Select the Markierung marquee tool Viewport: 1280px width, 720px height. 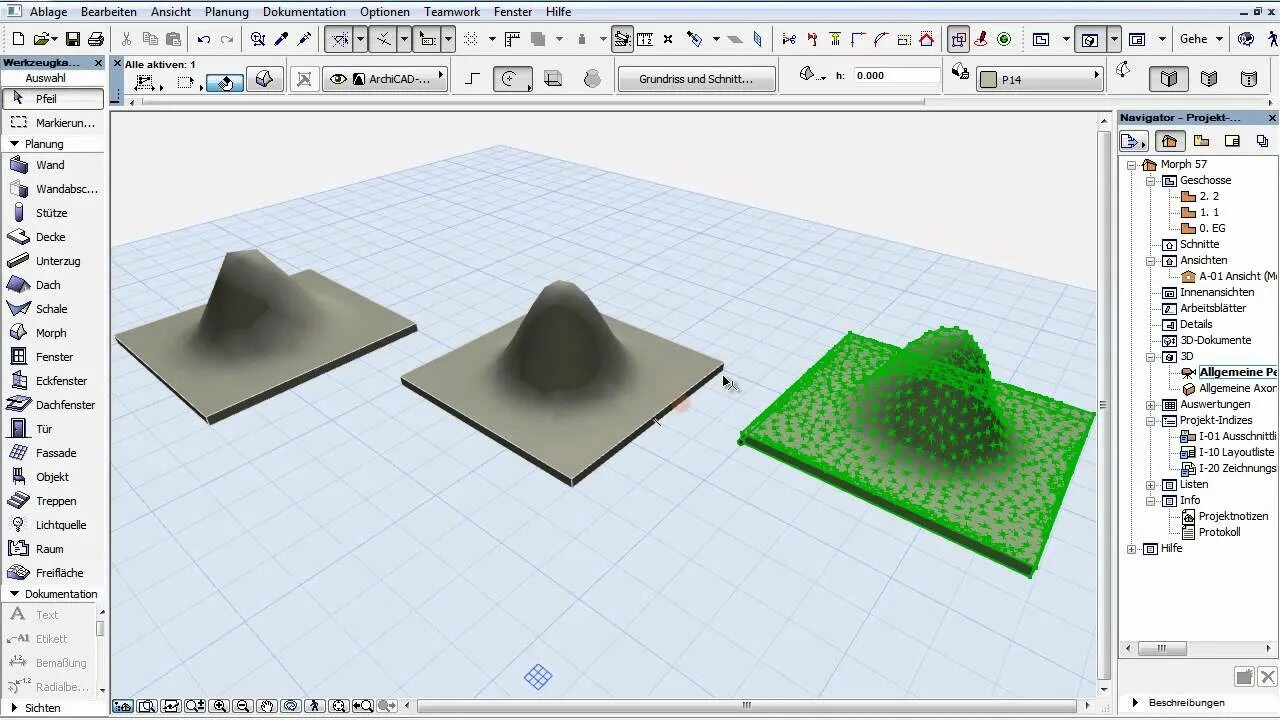[52, 123]
